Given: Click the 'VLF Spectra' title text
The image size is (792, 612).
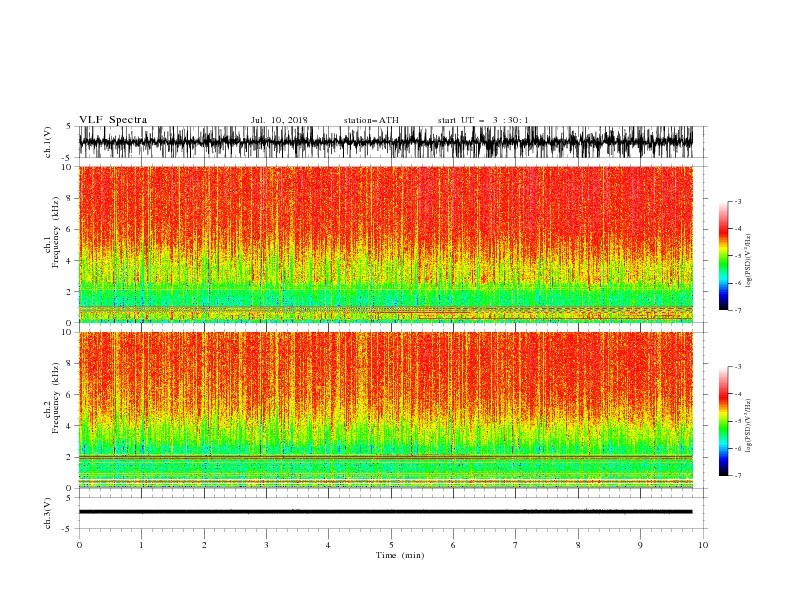Looking at the screenshot, I should click(113, 120).
